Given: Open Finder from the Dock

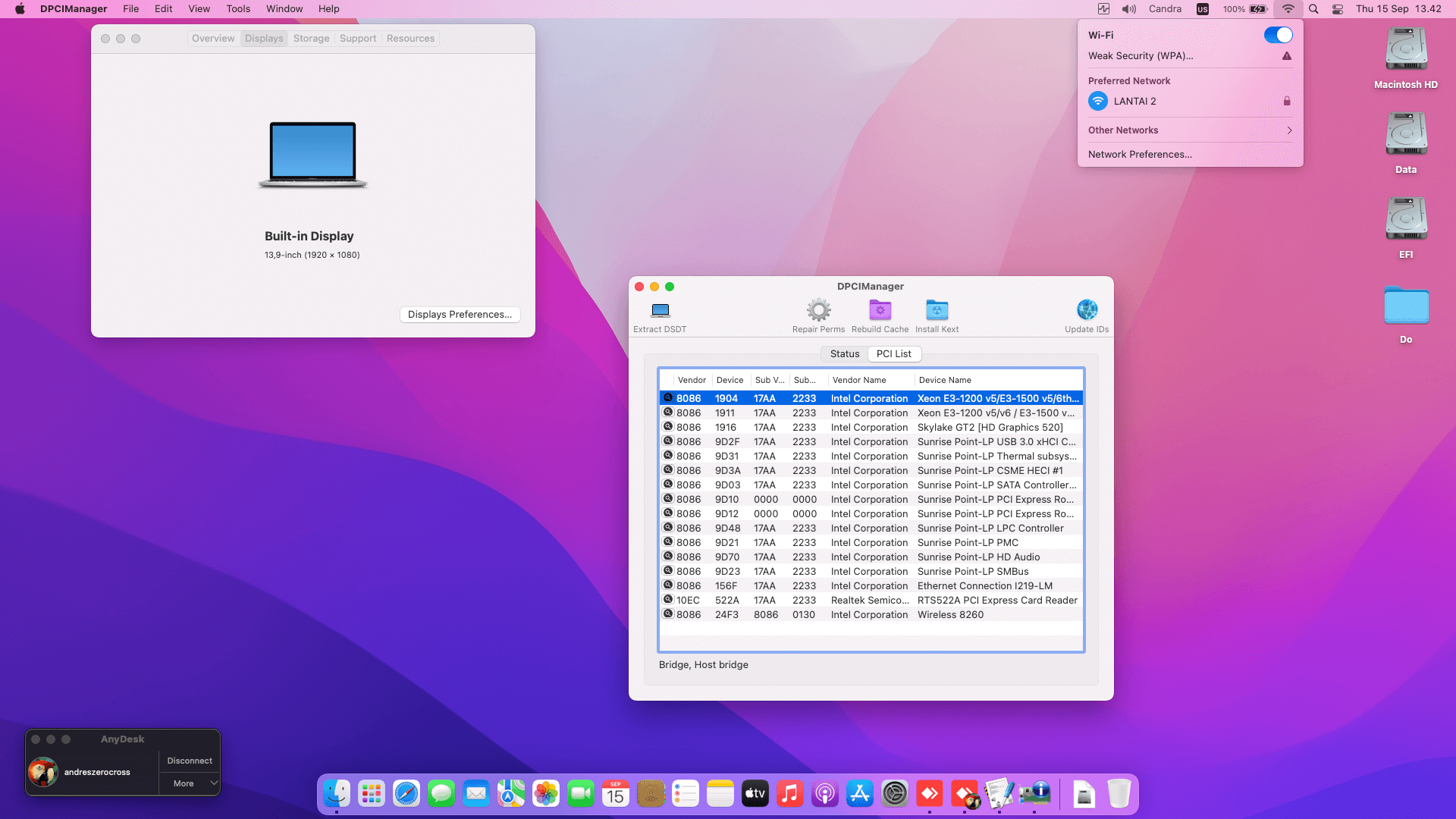Looking at the screenshot, I should pyautogui.click(x=337, y=794).
